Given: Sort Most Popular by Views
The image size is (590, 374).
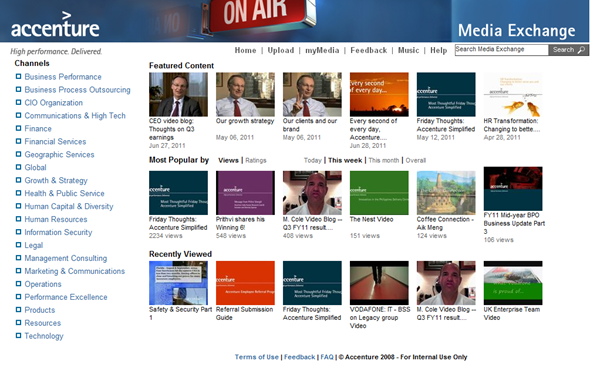Looking at the screenshot, I should 228,160.
